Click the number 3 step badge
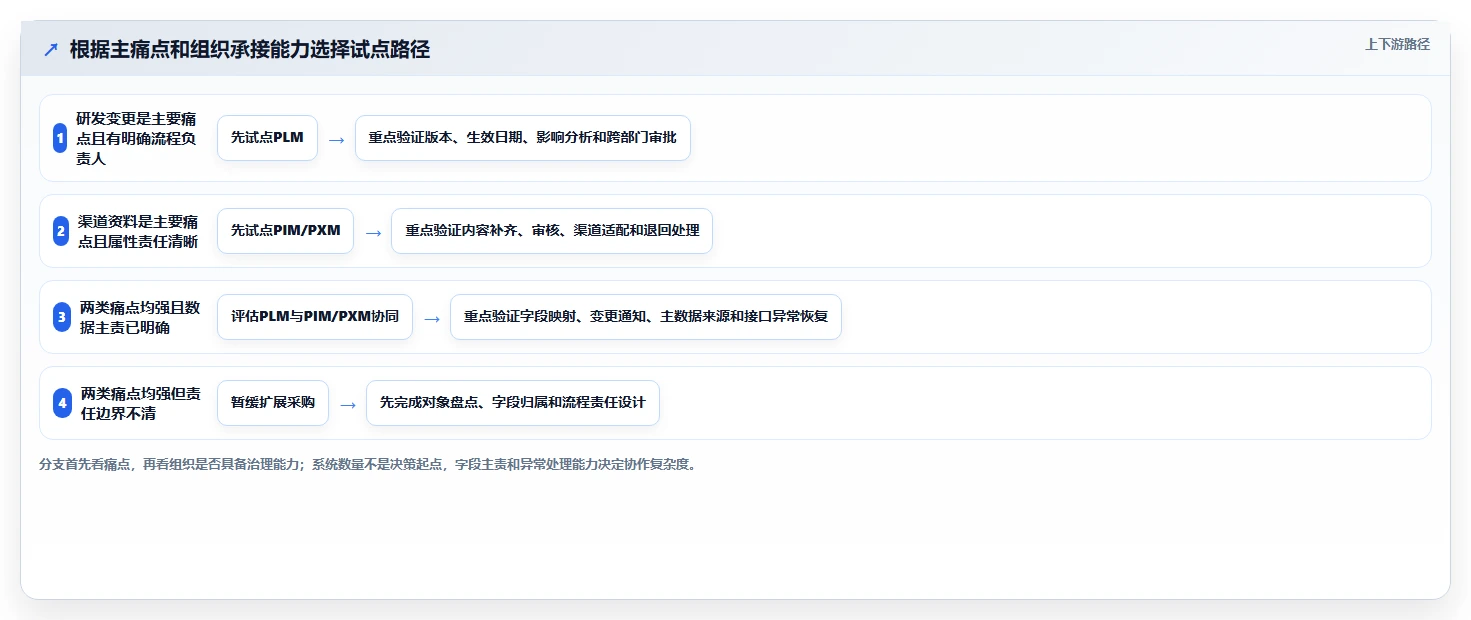This screenshot has height=620, width=1471. (62, 317)
